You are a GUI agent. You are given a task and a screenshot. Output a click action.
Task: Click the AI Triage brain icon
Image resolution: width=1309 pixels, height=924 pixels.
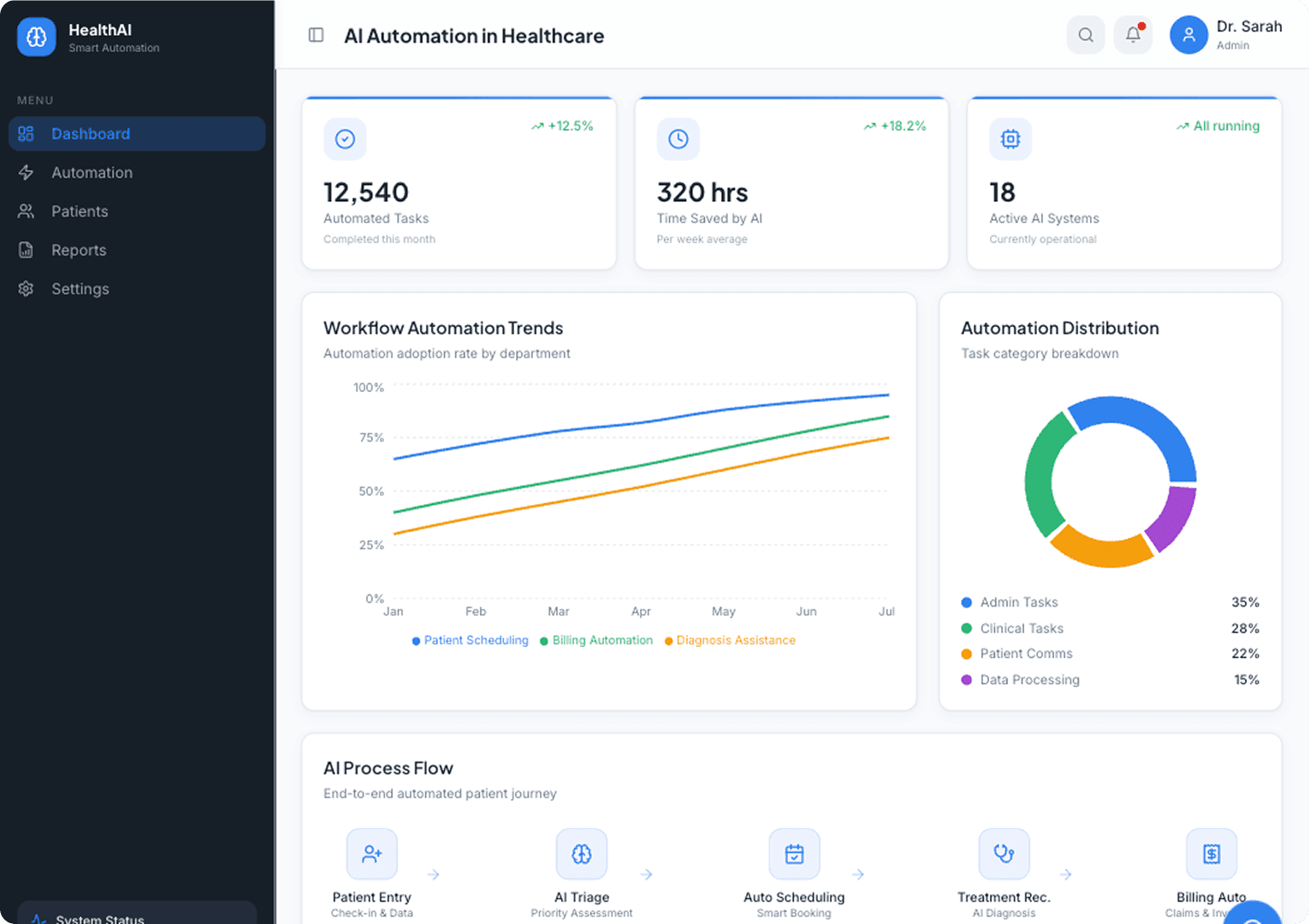(x=581, y=853)
